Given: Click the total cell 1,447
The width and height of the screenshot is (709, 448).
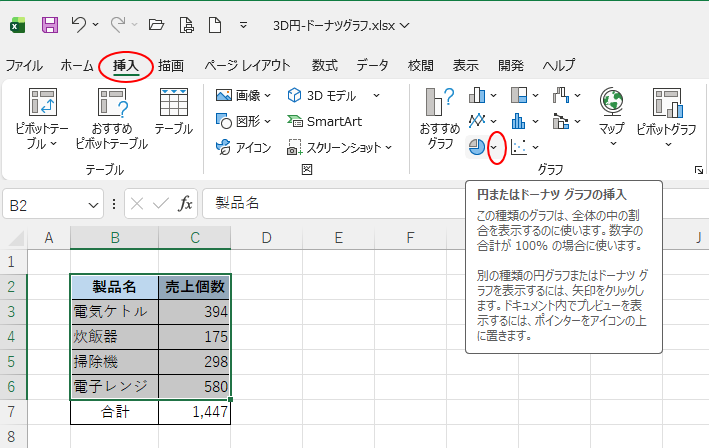Looking at the screenshot, I should tap(195, 412).
